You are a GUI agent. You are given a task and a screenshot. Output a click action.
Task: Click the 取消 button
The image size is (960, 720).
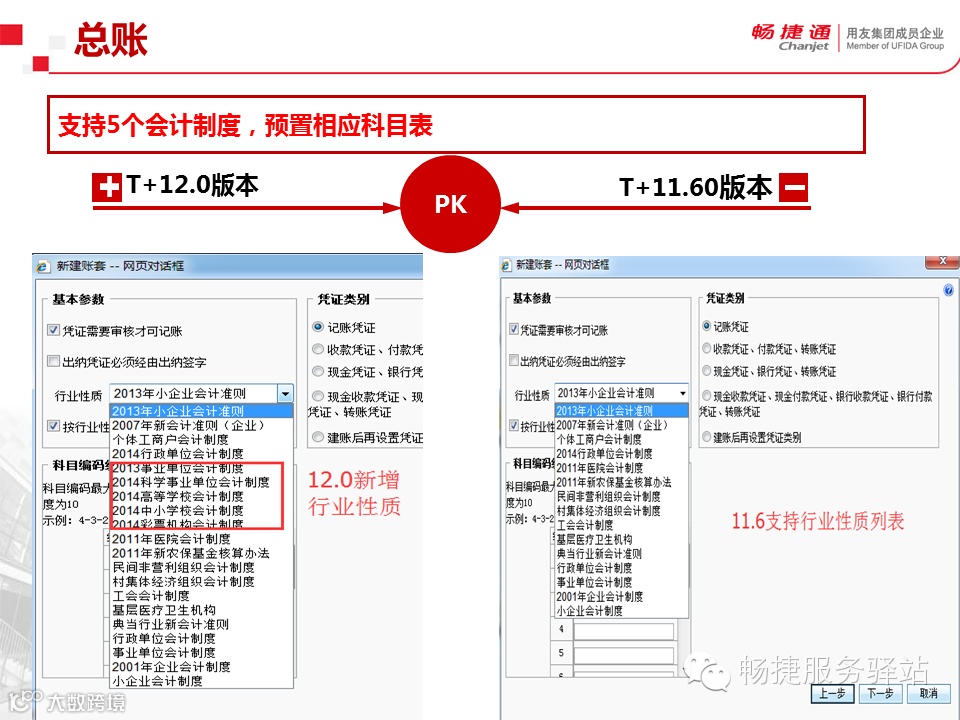coord(929,693)
